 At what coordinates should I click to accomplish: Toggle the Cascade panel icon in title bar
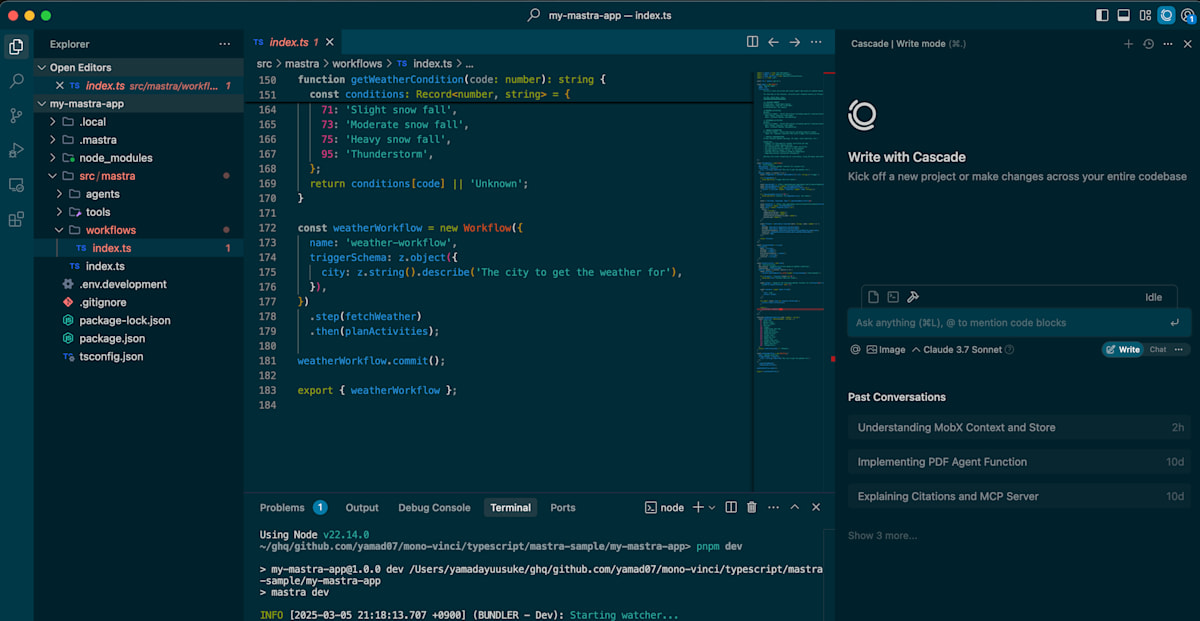pyautogui.click(x=1166, y=15)
